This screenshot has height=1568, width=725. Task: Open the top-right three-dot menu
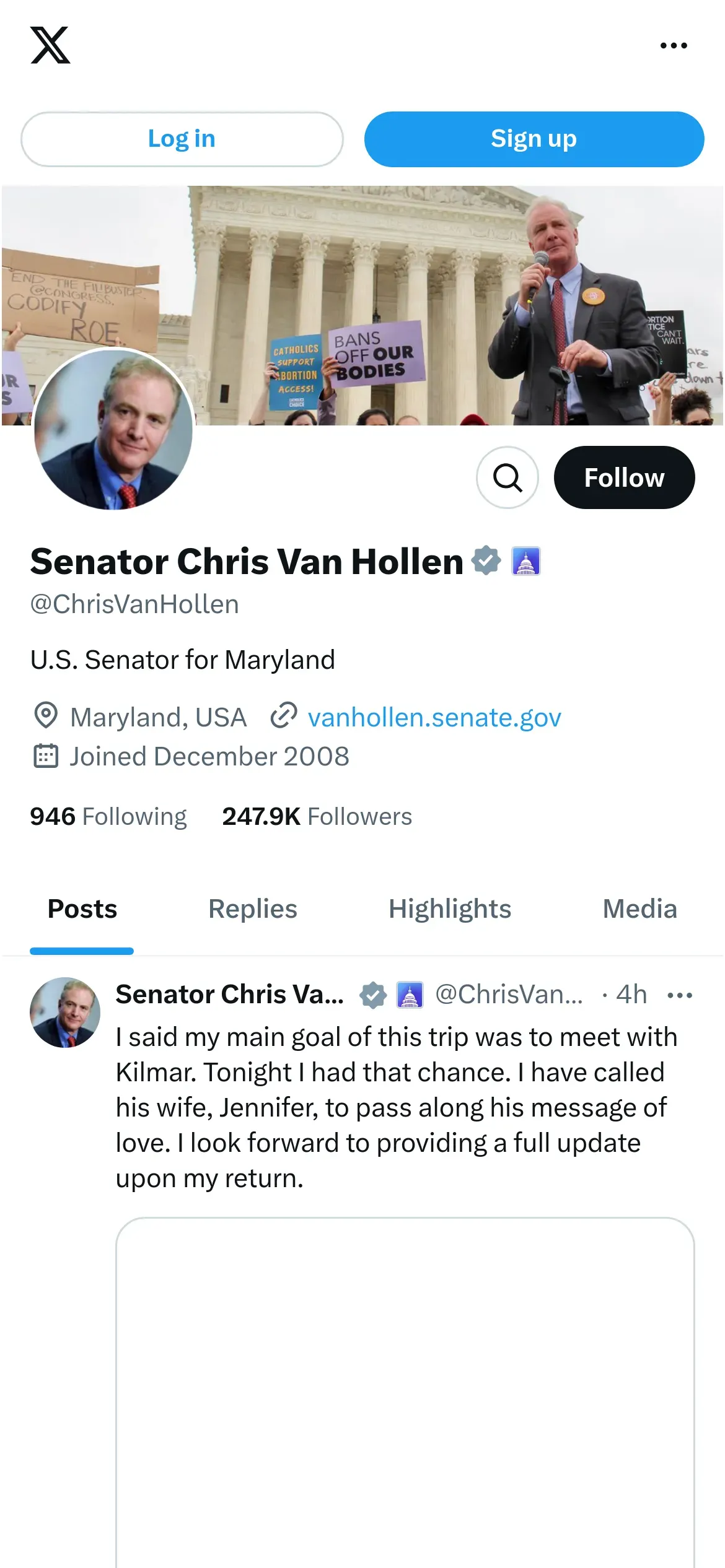[x=674, y=45]
